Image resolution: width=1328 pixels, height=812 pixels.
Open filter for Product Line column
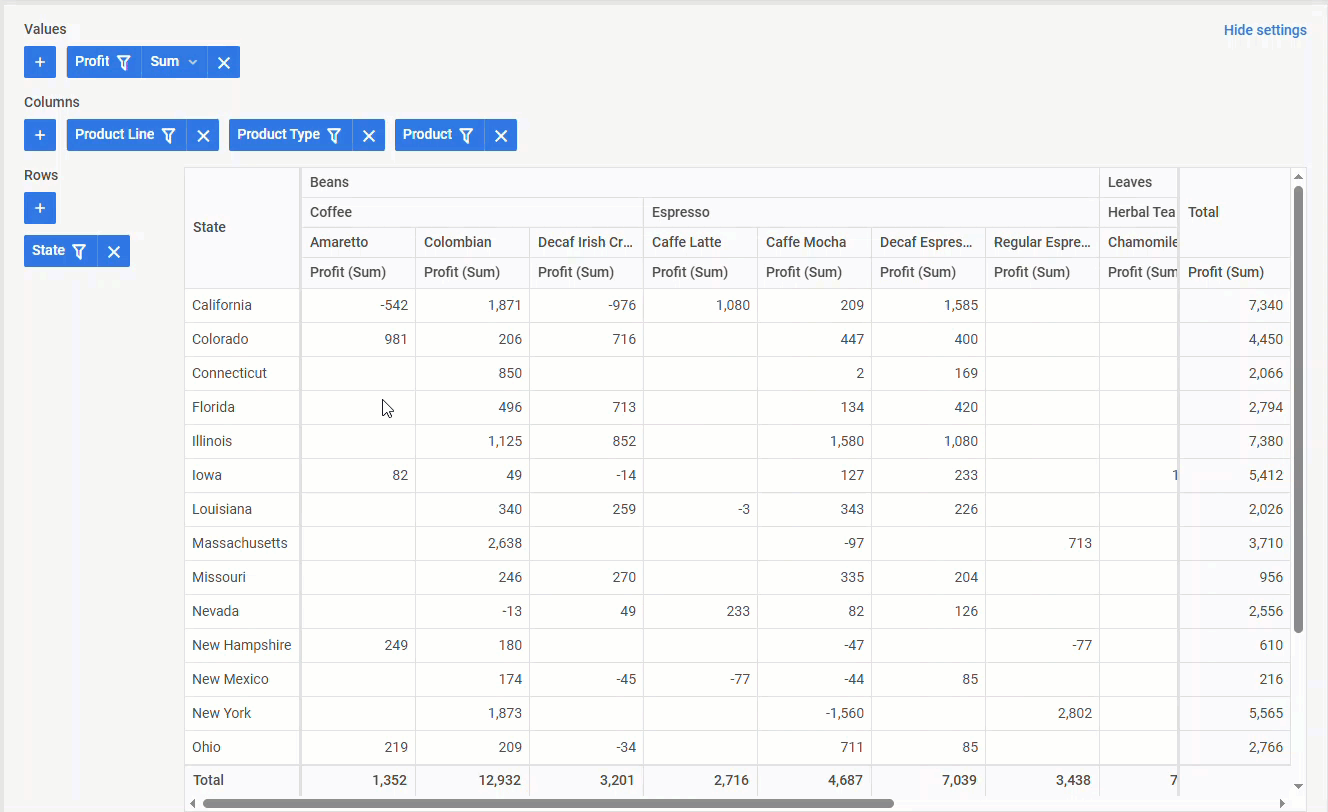[169, 135]
